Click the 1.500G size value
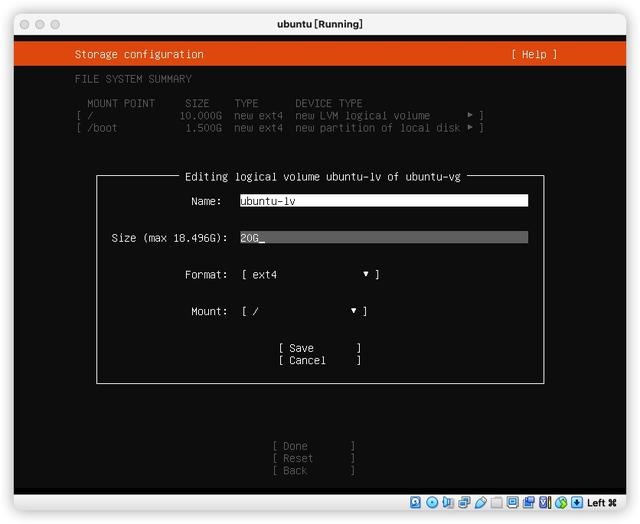The width and height of the screenshot is (640, 524). pyautogui.click(x=204, y=128)
